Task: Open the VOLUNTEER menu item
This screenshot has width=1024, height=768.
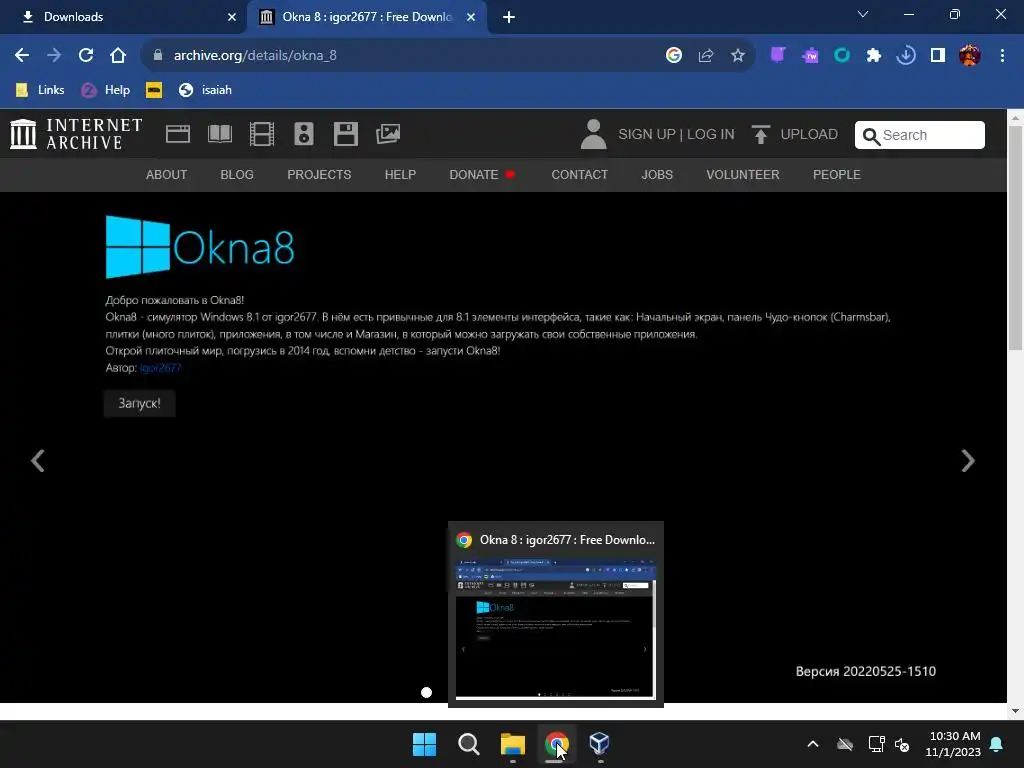Action: pyautogui.click(x=743, y=175)
